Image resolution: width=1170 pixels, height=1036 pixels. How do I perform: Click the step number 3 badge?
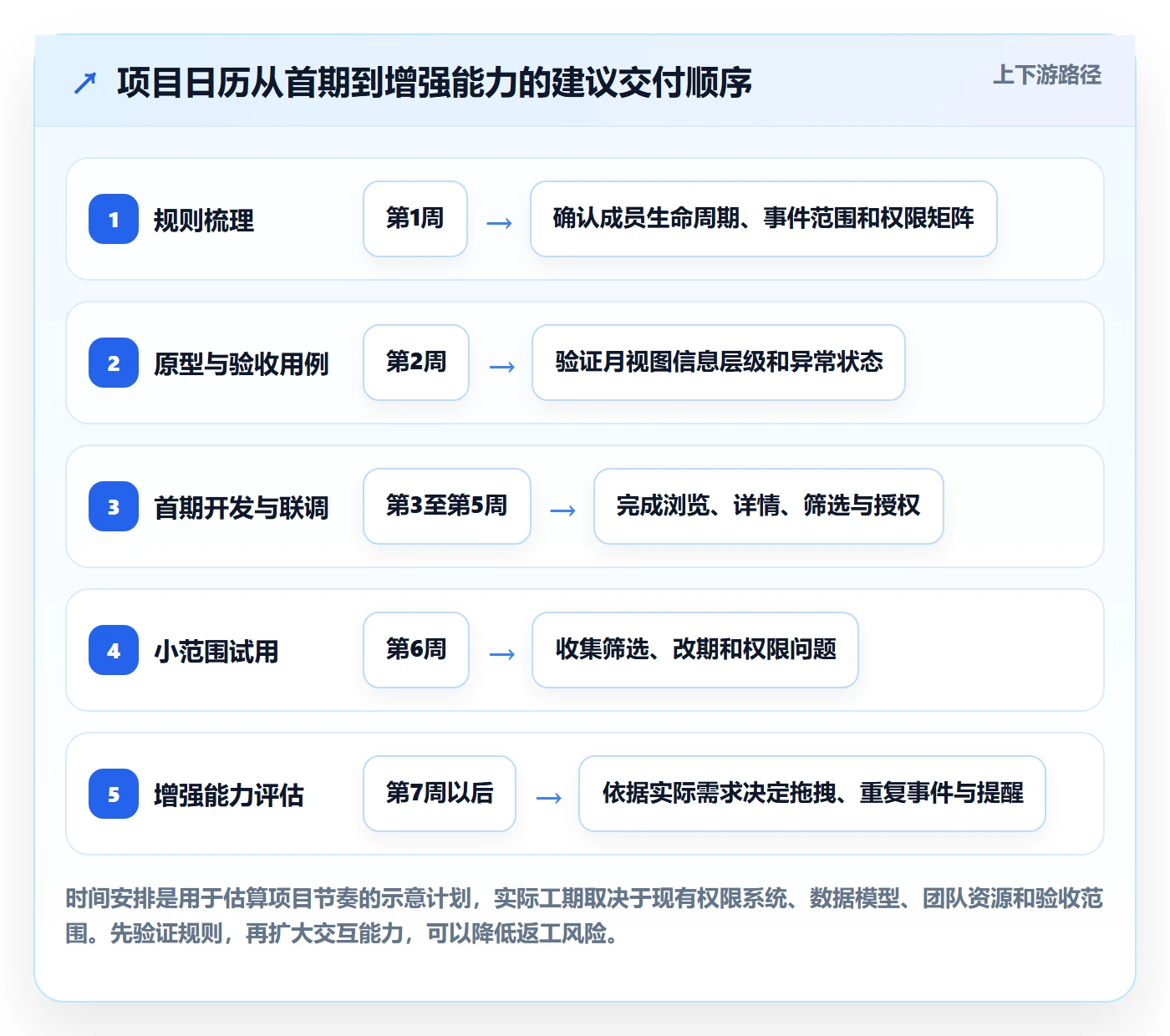(x=114, y=506)
